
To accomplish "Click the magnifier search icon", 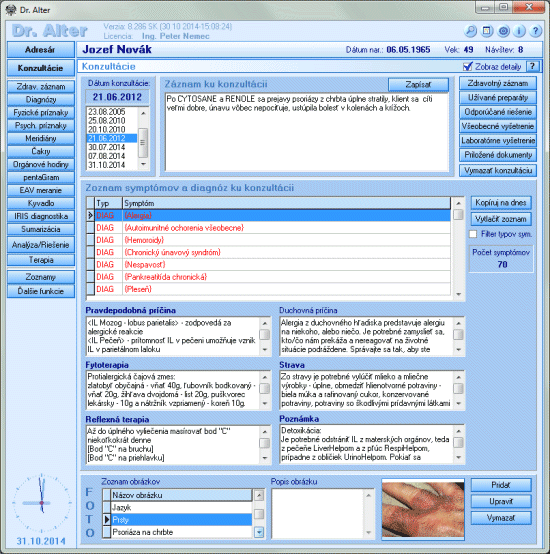I will 470,31.
